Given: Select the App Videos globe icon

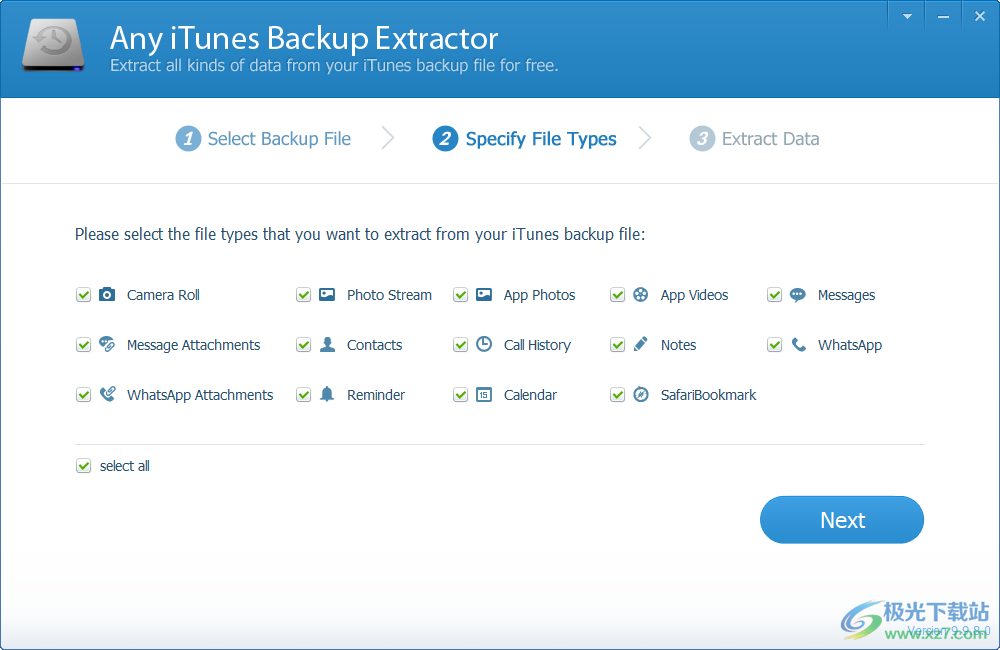Looking at the screenshot, I should click(x=640, y=295).
